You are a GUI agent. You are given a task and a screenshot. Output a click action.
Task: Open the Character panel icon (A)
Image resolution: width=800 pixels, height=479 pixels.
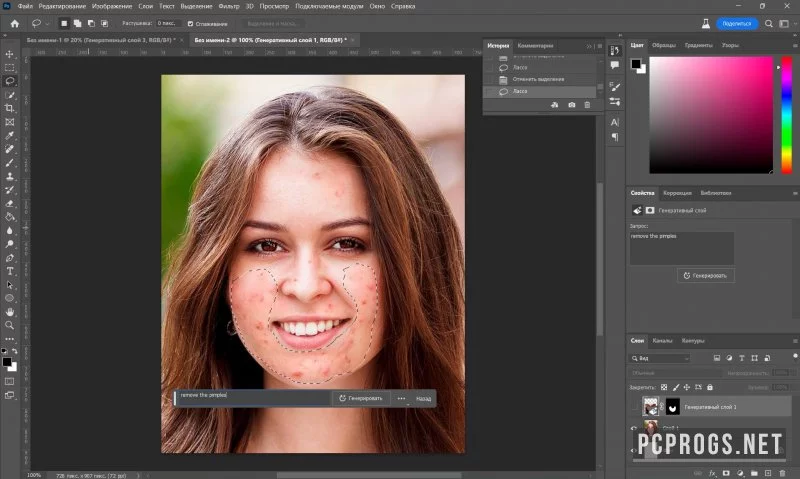pyautogui.click(x=615, y=122)
